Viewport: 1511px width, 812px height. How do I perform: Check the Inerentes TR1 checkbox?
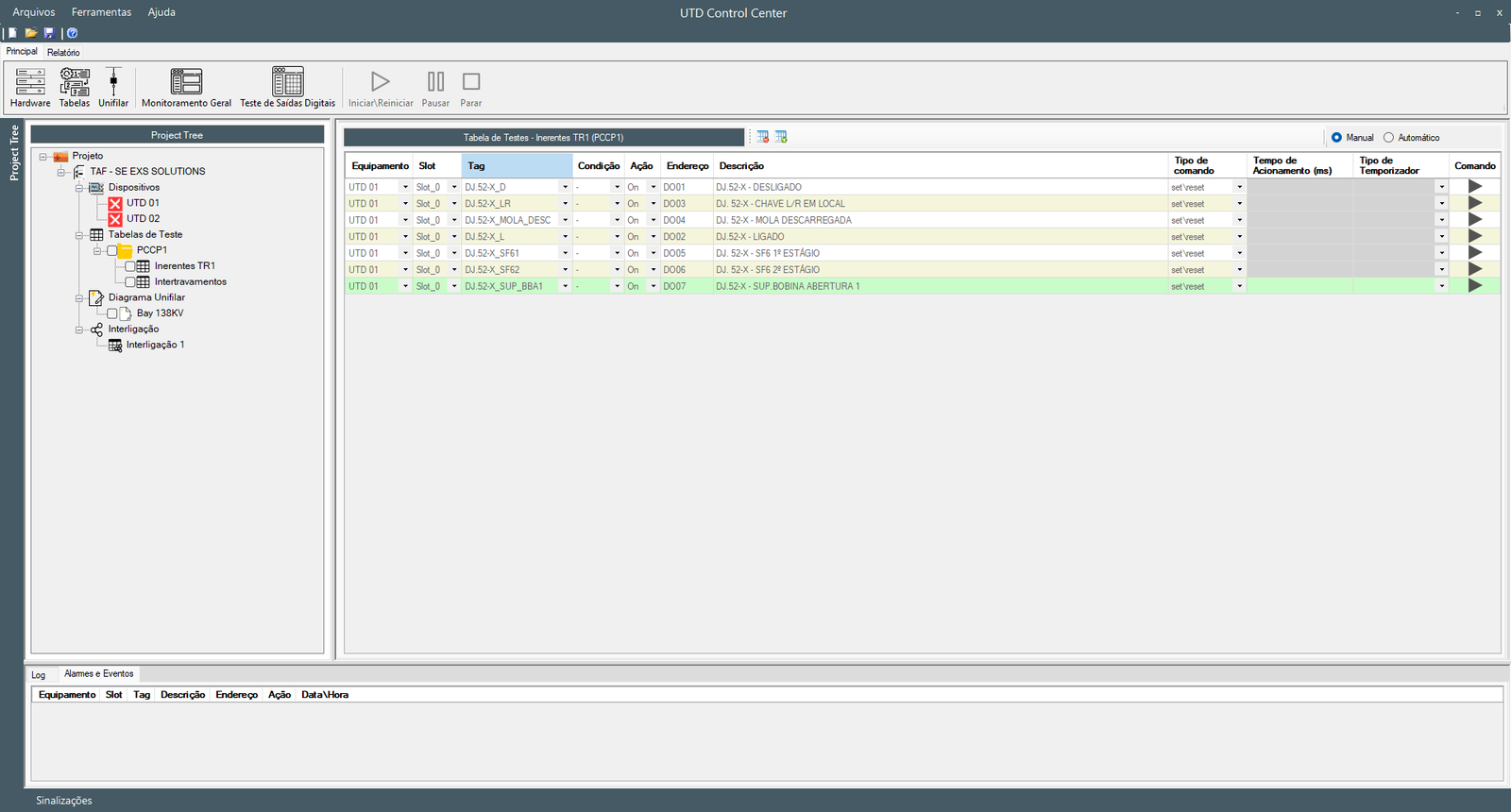(130, 266)
